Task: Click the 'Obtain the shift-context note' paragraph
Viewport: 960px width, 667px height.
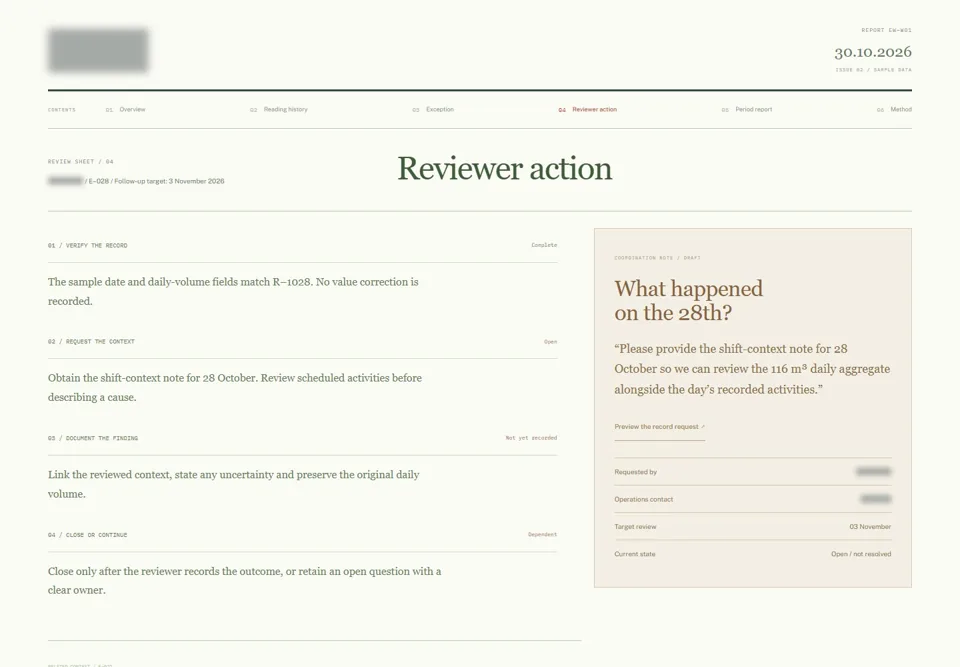Action: [x=235, y=388]
